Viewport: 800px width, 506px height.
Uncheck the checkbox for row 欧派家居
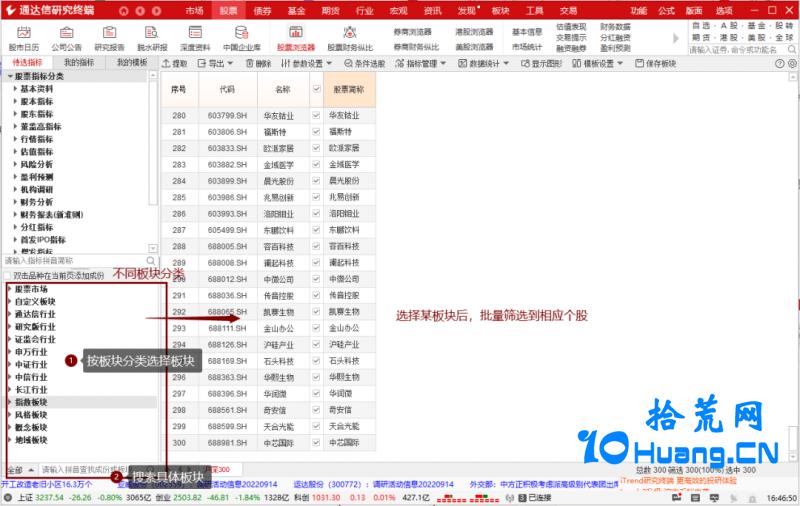pyautogui.click(x=316, y=148)
